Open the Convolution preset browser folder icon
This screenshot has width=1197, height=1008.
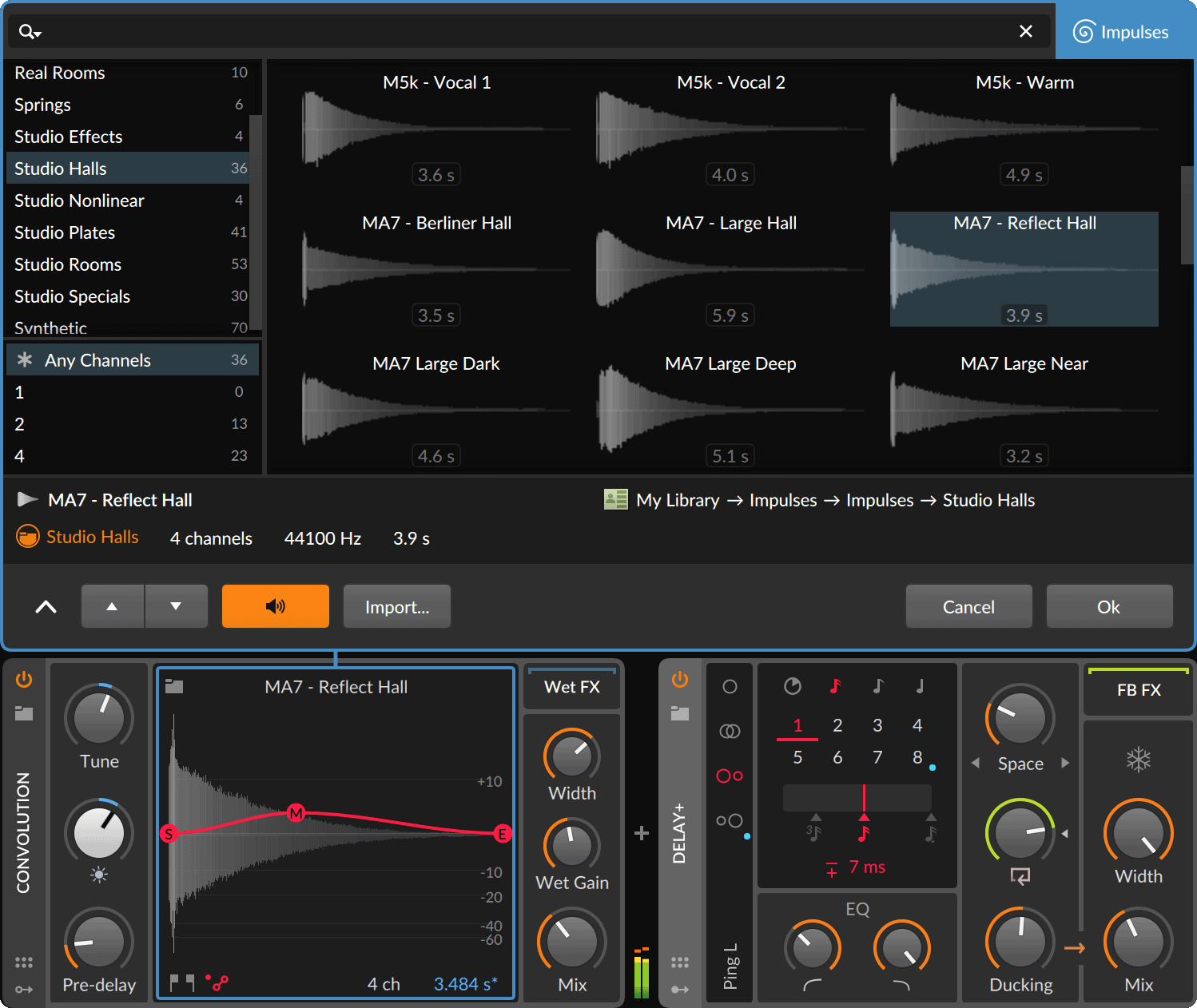point(23,713)
